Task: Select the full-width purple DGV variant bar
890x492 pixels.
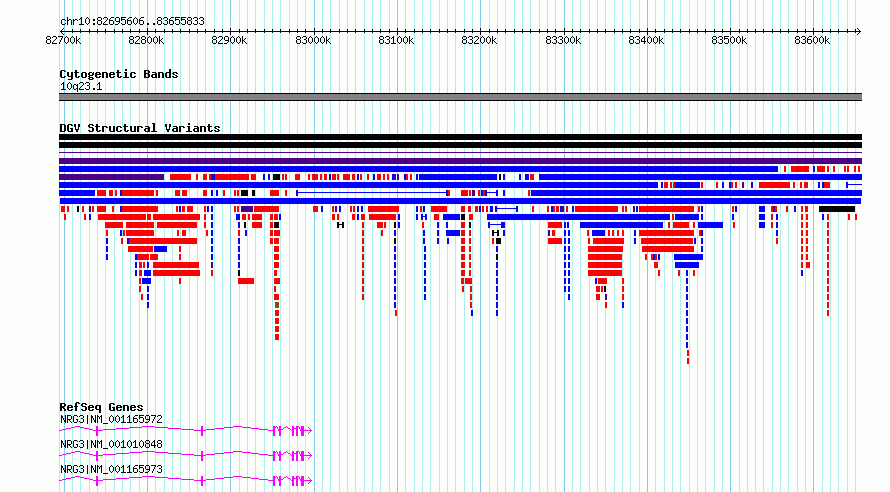Action: [460, 161]
